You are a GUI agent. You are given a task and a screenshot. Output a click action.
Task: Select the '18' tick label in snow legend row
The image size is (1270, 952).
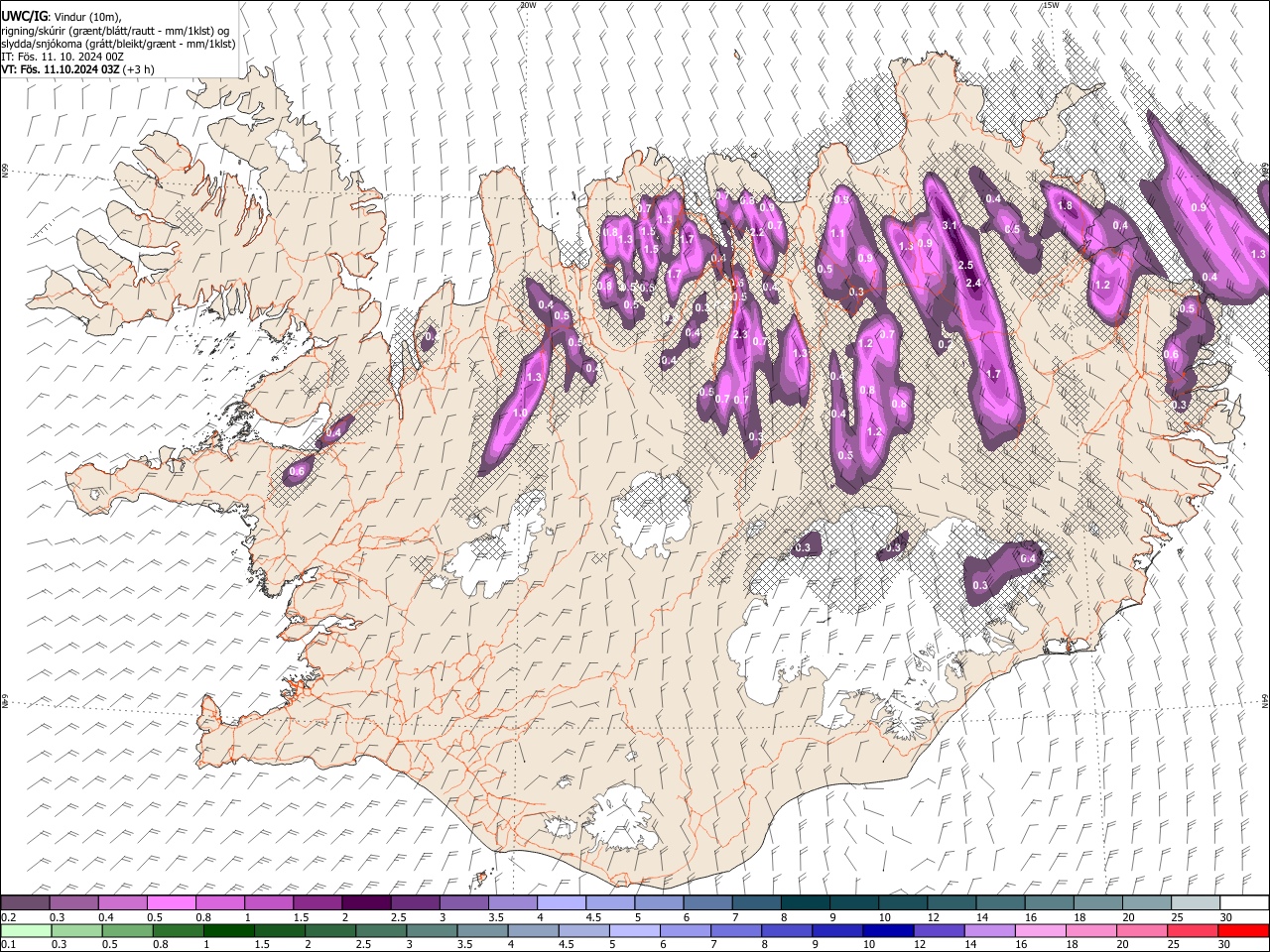click(1079, 917)
